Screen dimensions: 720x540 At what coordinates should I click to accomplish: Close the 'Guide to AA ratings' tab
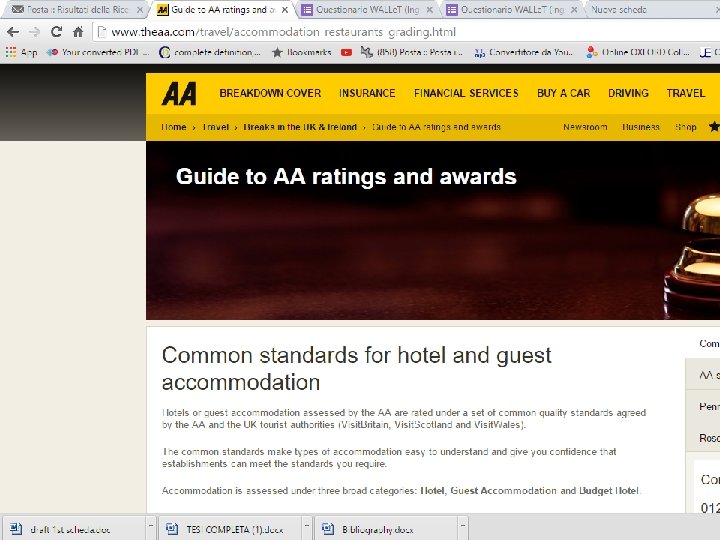285,9
